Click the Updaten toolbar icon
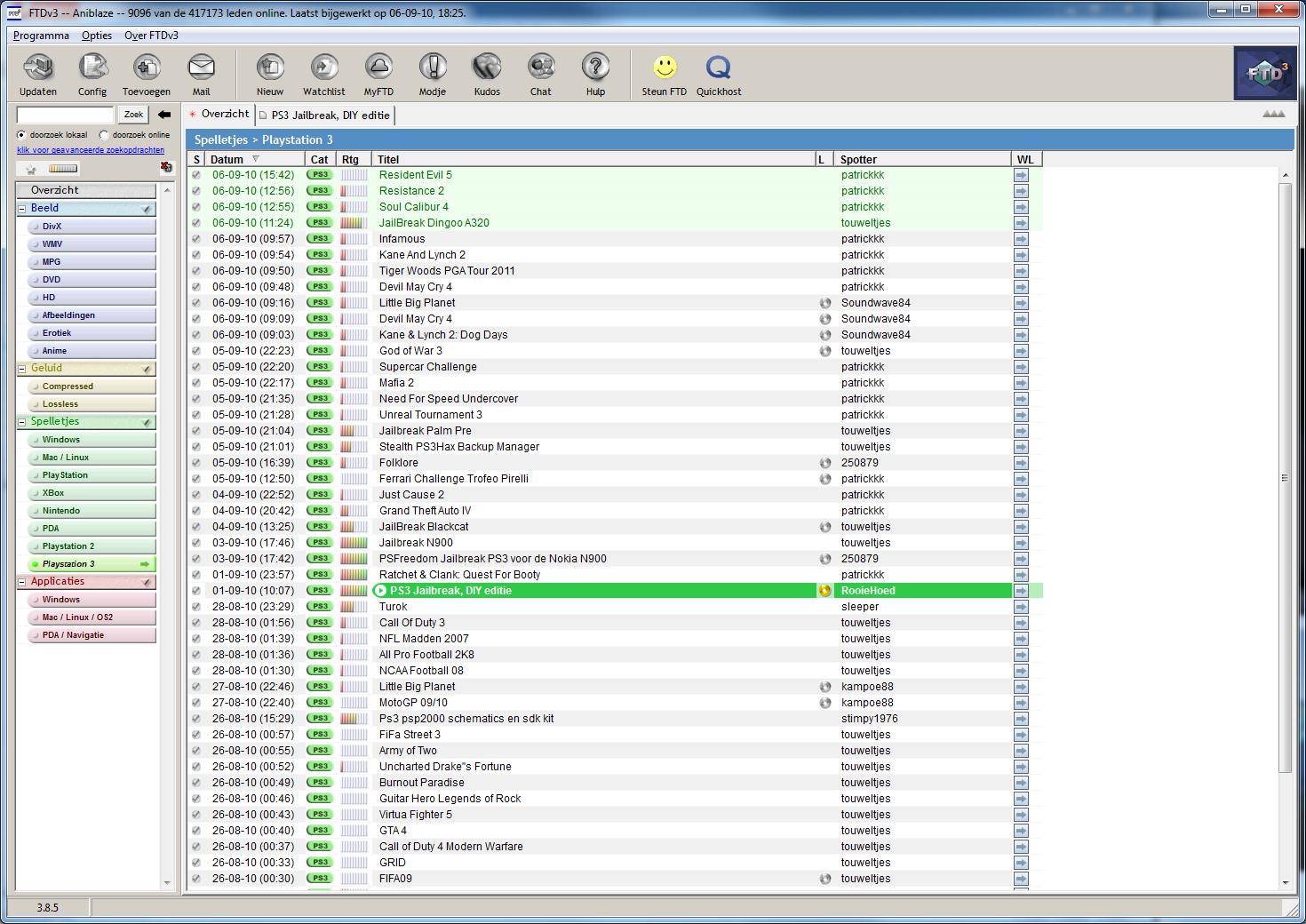The width and height of the screenshot is (1306, 924). pos(38,68)
